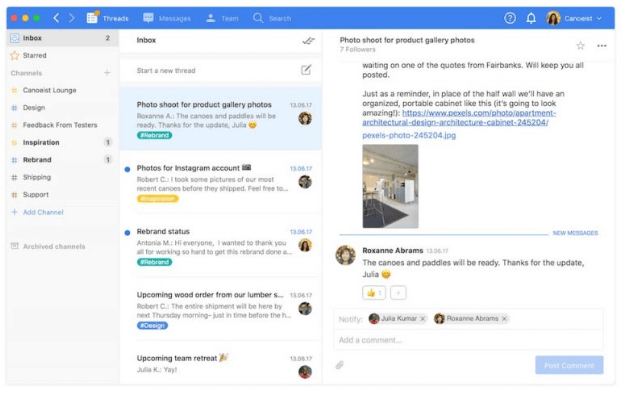Open the Canoeist account dropdown
This screenshot has width=624, height=395.
574,18
